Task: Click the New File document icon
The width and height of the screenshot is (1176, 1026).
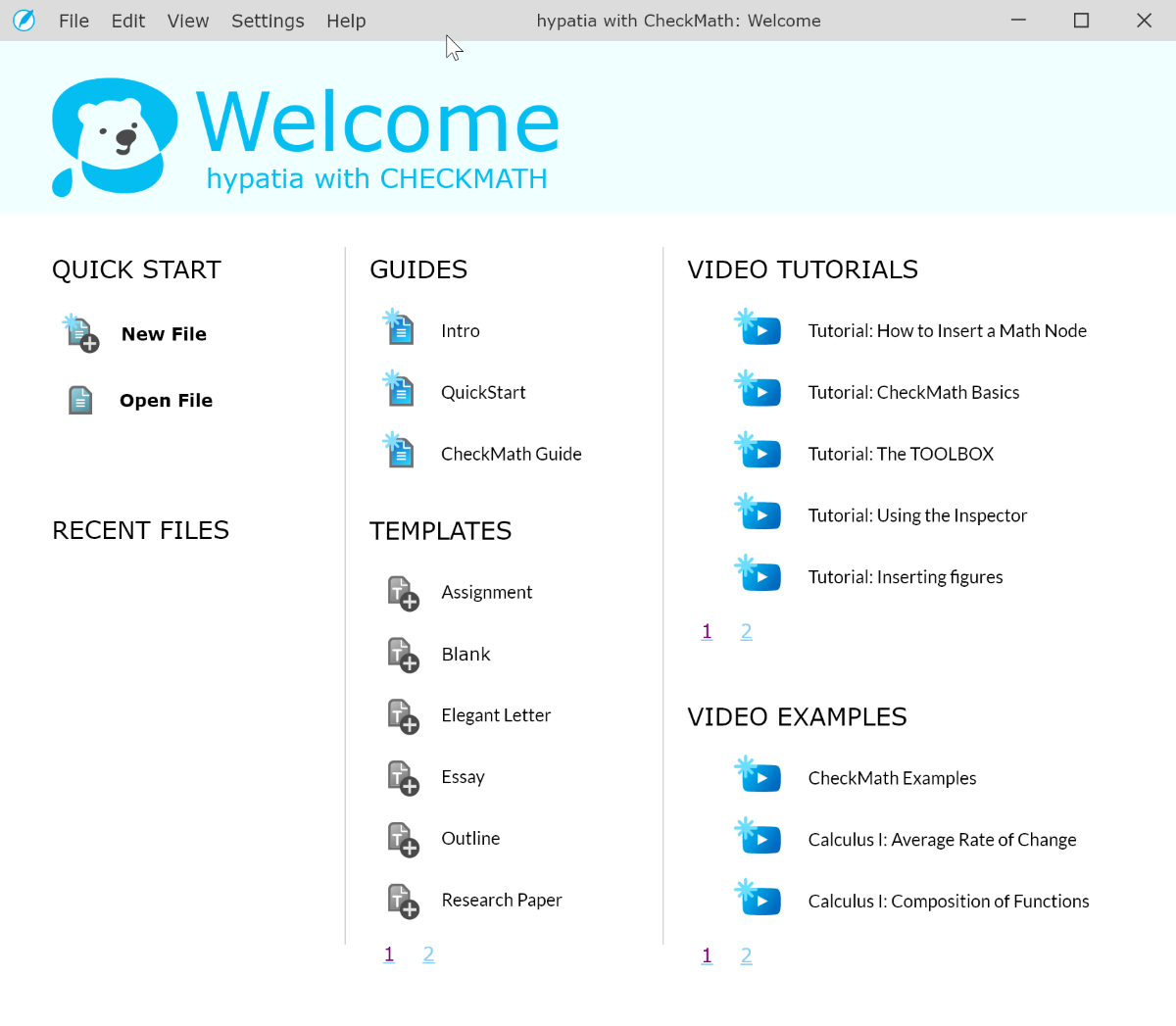Action: tap(81, 333)
